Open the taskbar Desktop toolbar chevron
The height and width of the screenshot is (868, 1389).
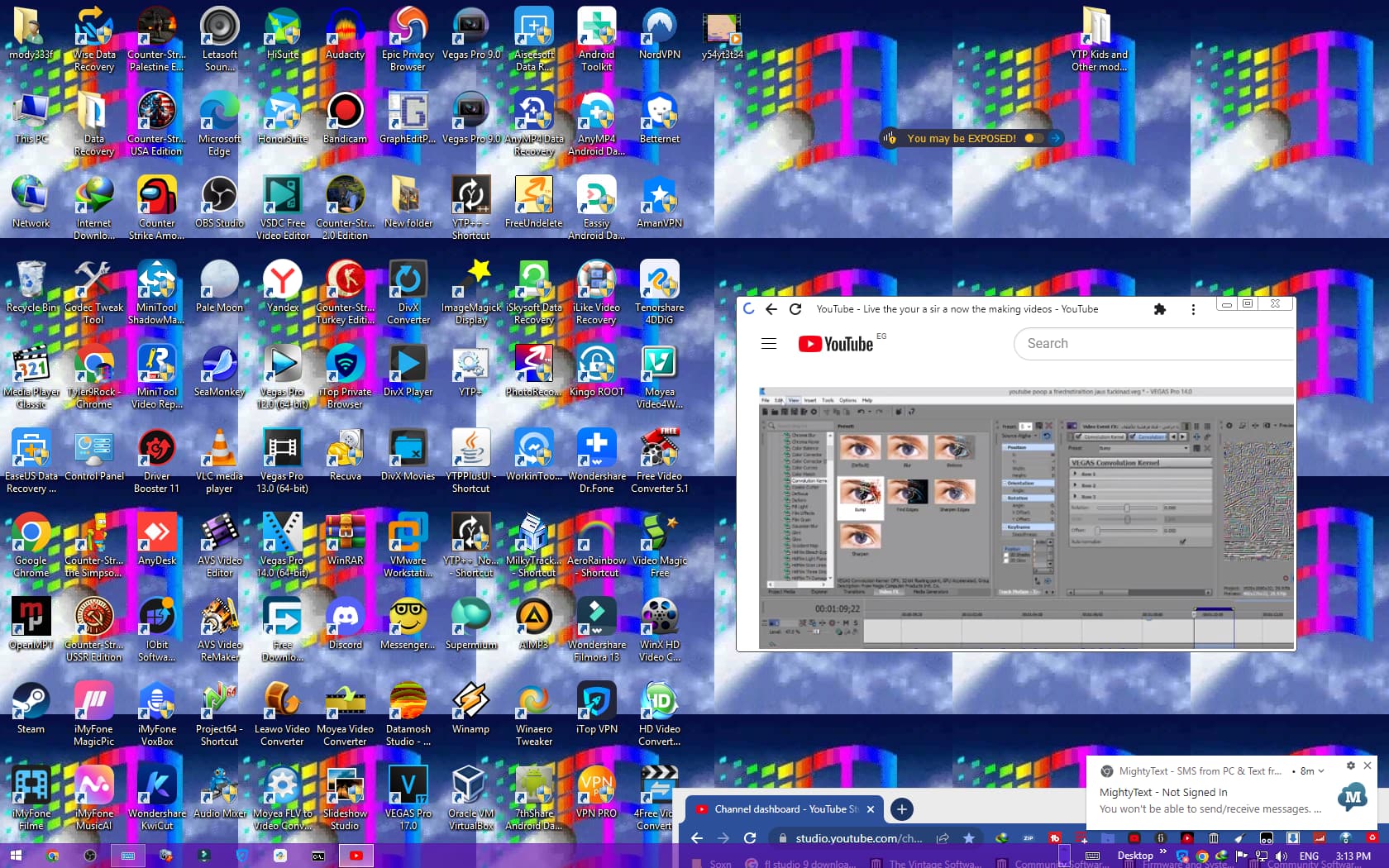click(x=1163, y=851)
